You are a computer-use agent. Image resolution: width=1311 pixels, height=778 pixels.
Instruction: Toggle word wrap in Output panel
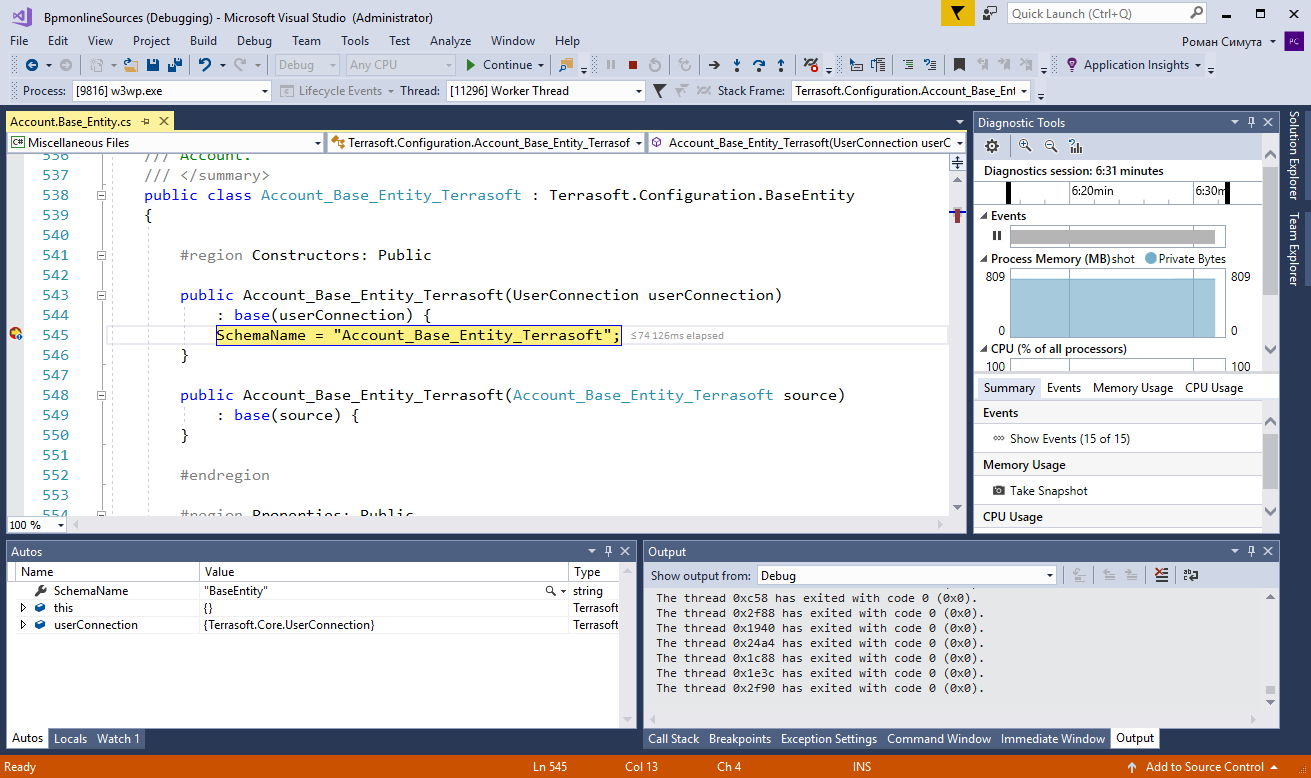click(1190, 575)
